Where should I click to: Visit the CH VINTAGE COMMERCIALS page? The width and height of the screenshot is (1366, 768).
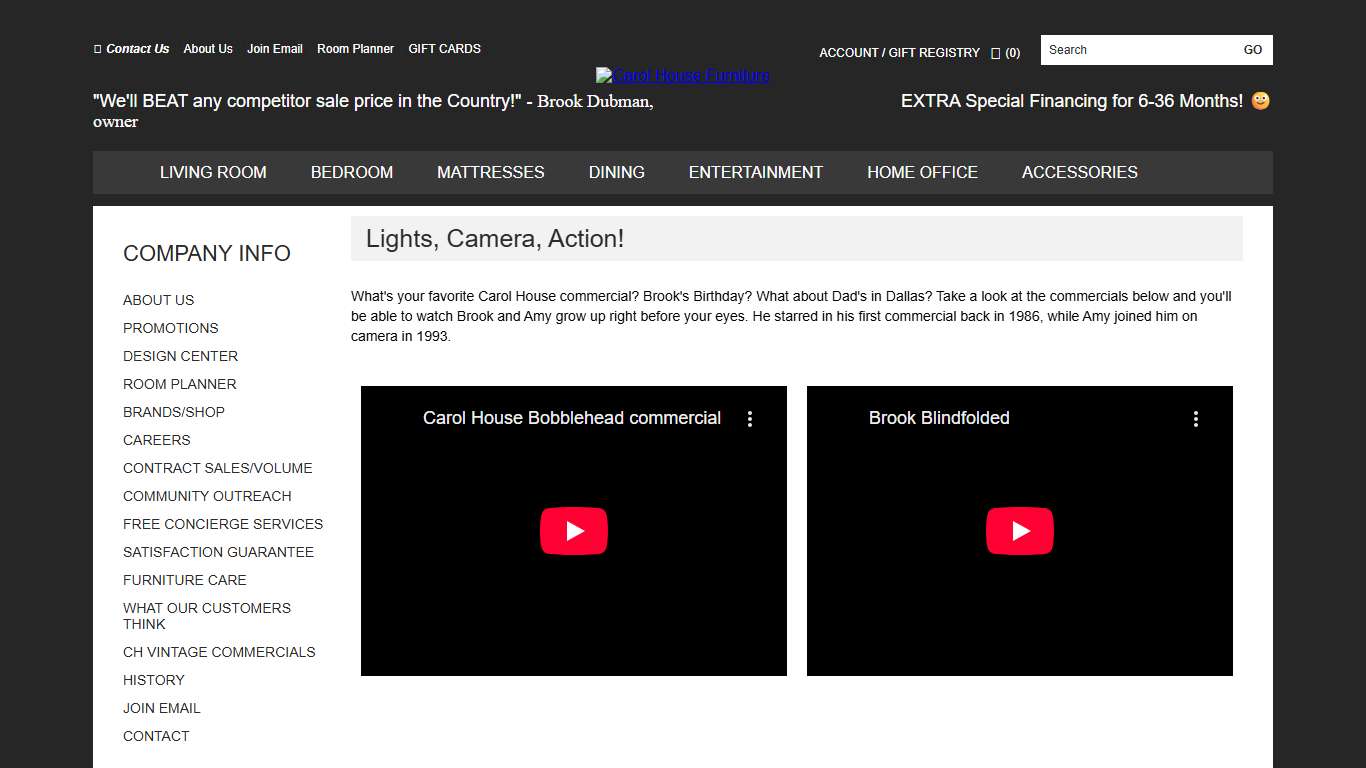(219, 652)
